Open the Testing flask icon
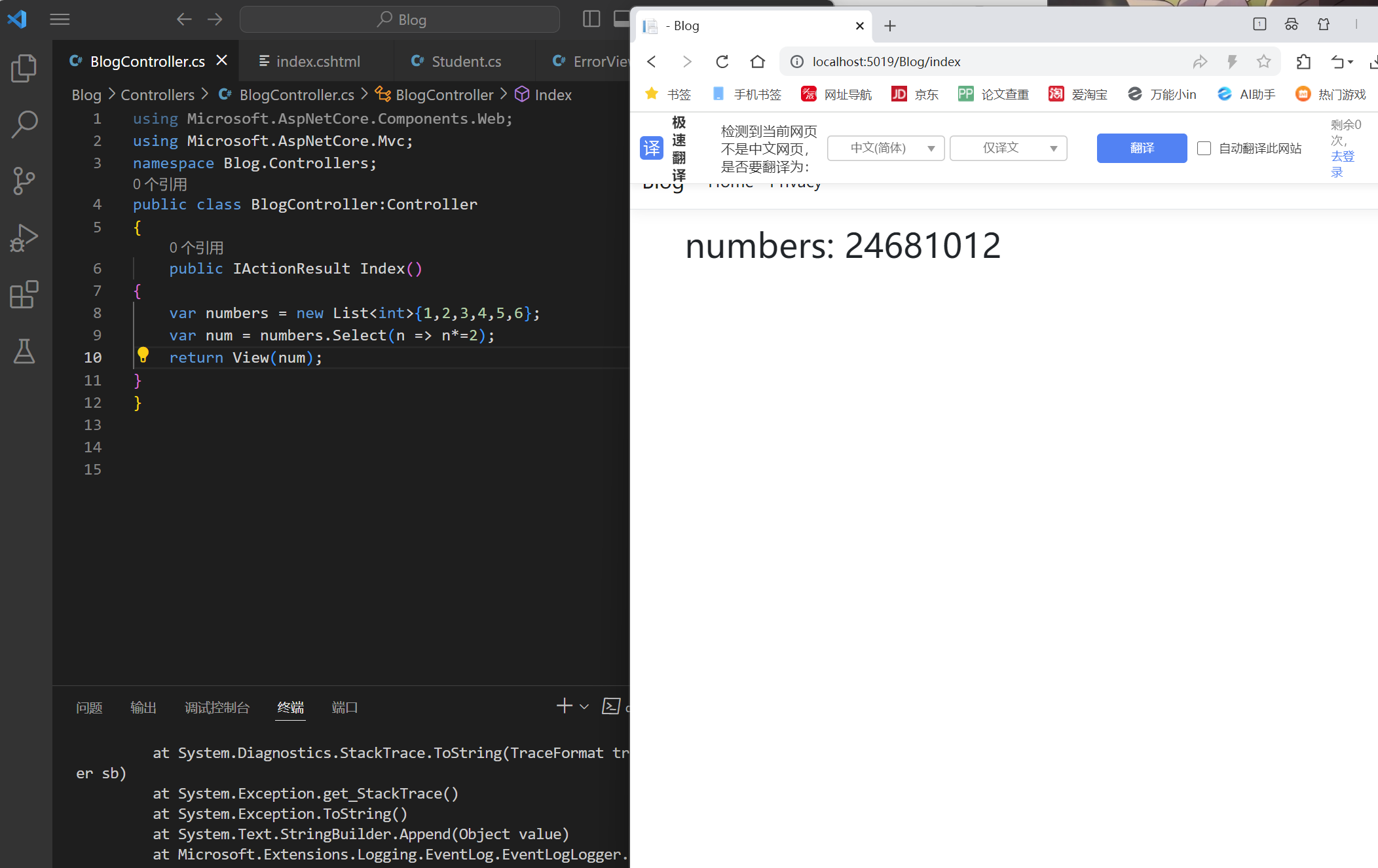 click(x=24, y=352)
